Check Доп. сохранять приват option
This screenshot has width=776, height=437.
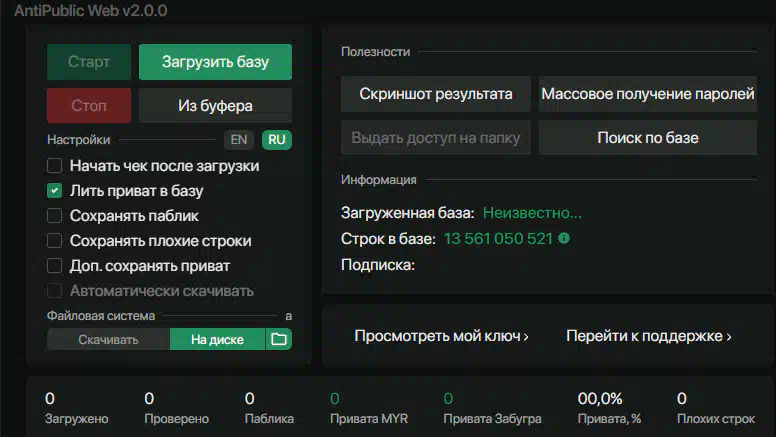[x=54, y=266]
